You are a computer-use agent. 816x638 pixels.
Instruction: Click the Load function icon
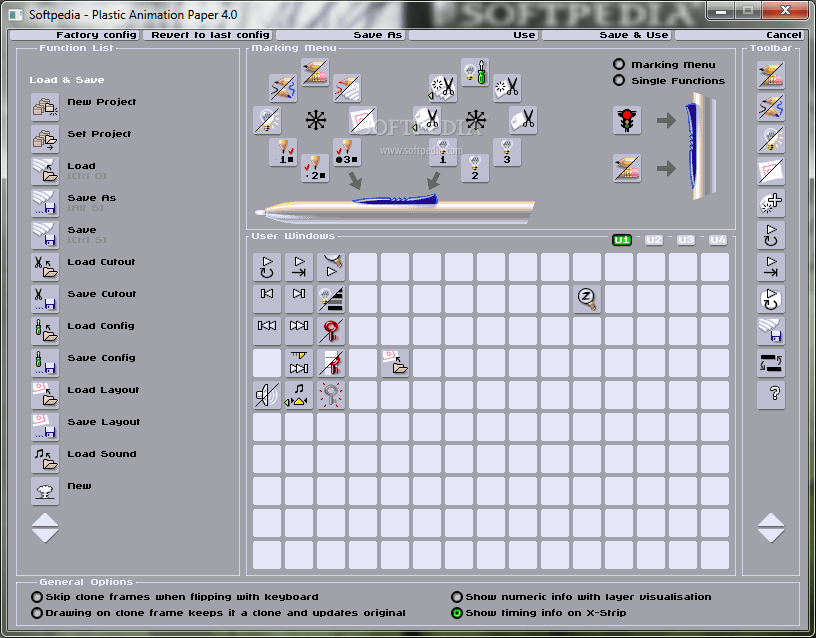[x=45, y=171]
